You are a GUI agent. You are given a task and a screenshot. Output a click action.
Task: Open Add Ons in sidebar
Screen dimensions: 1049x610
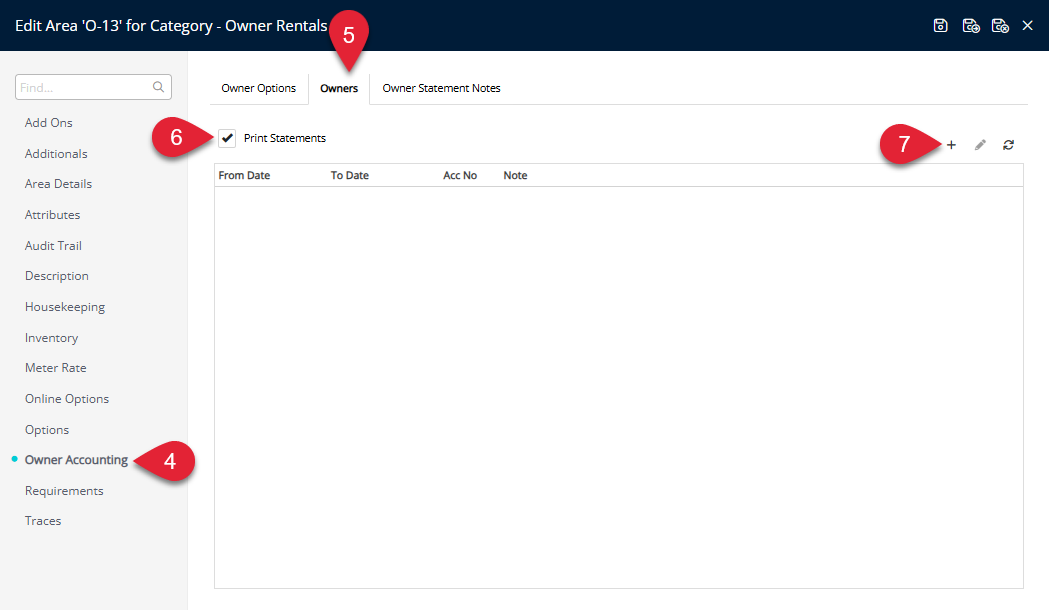(49, 123)
